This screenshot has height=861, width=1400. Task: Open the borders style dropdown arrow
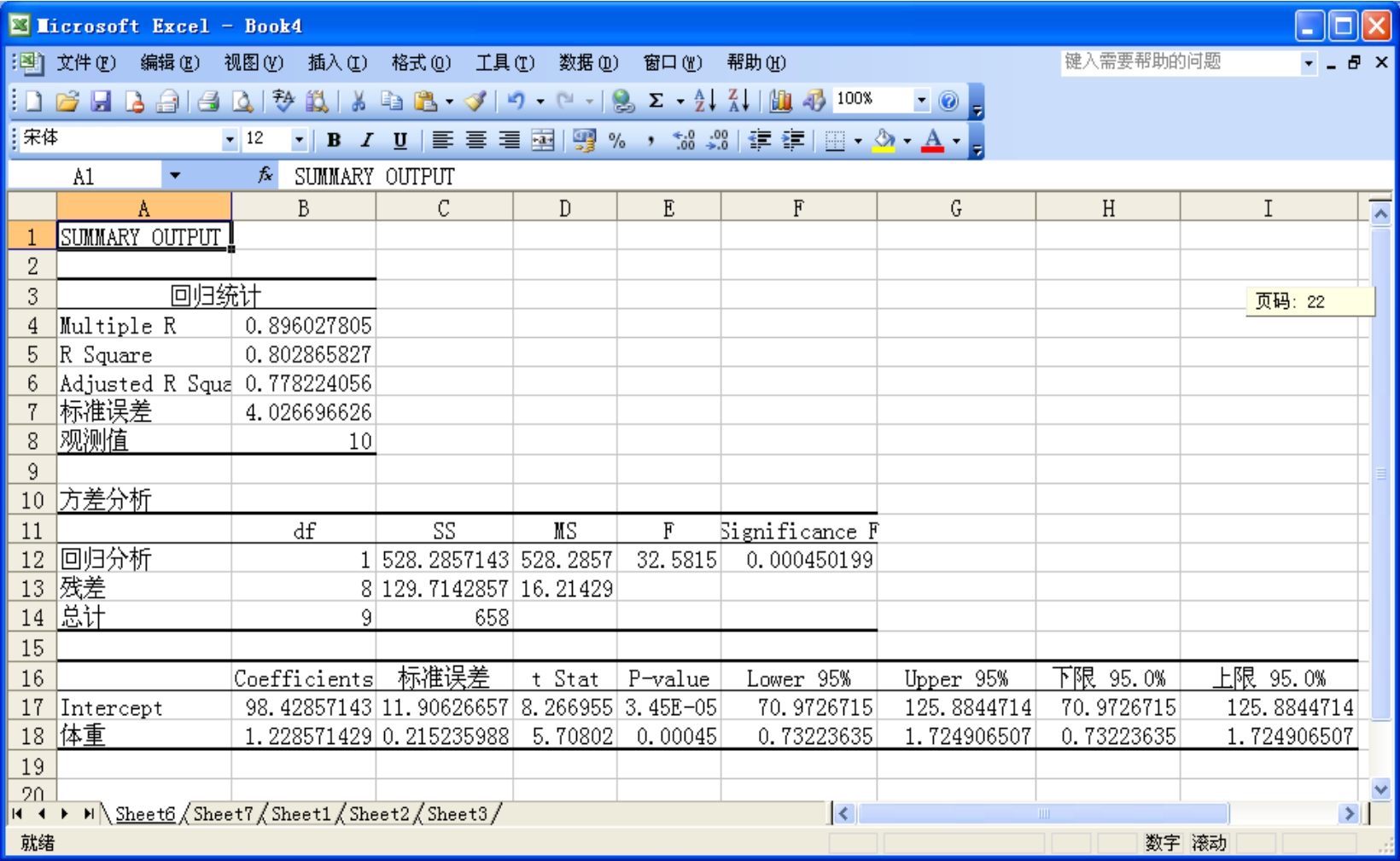pos(858,140)
